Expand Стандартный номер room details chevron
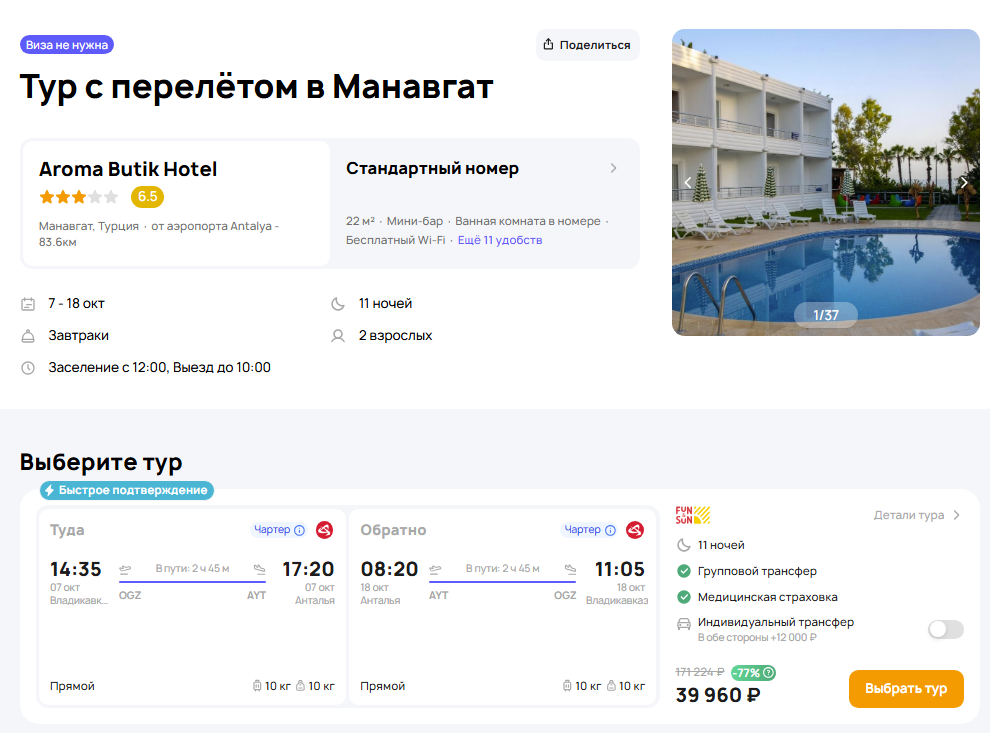 pyautogui.click(x=613, y=168)
